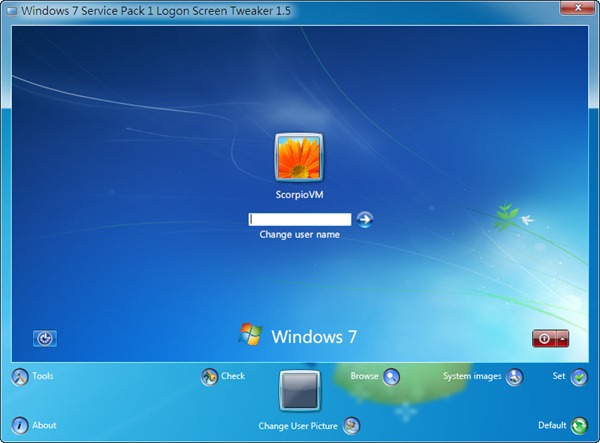Click the Check label
Screen dimensions: 600x443
coord(233,376)
